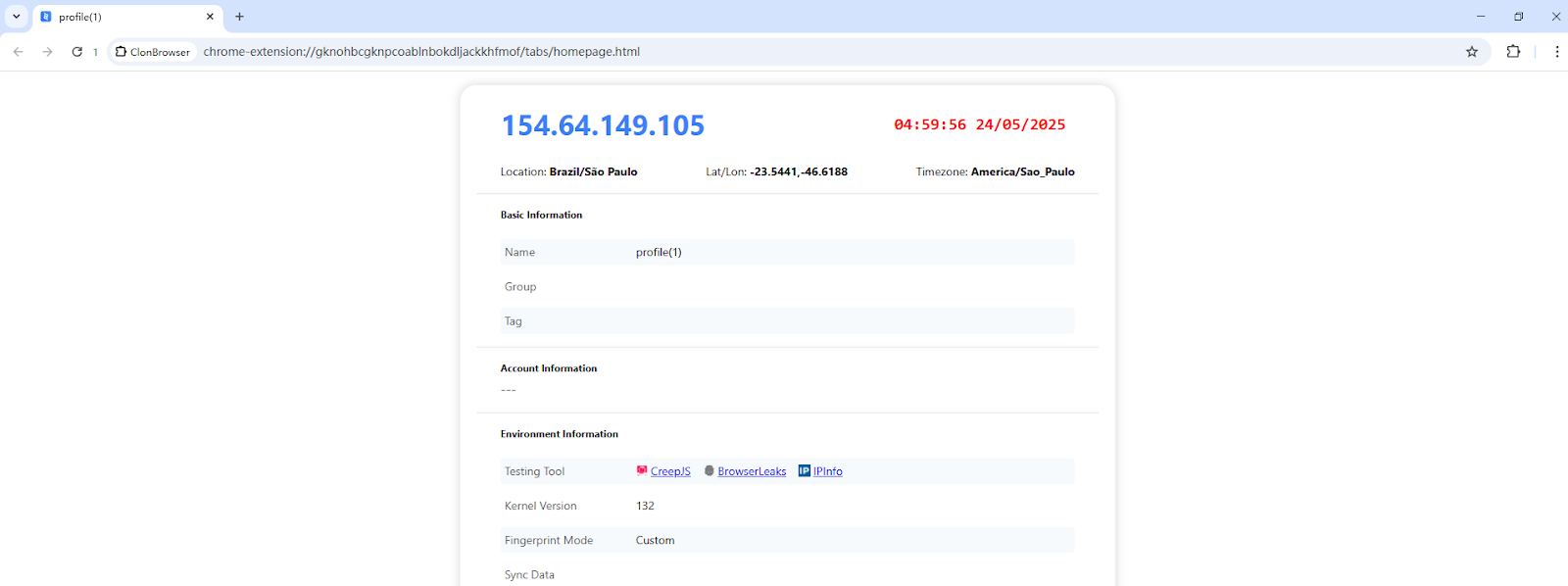The height and width of the screenshot is (586, 1568).
Task: Close the profile(1) tab
Action: pos(210,17)
